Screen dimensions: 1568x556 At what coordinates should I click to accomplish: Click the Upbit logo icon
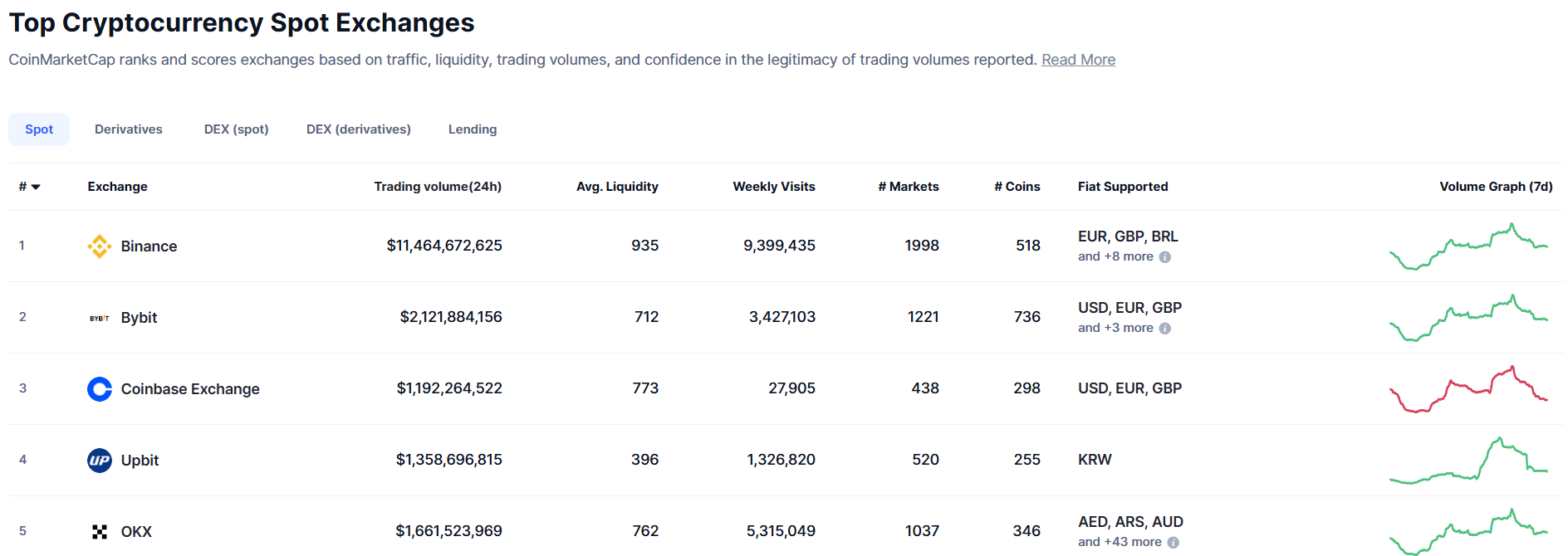coord(100,461)
